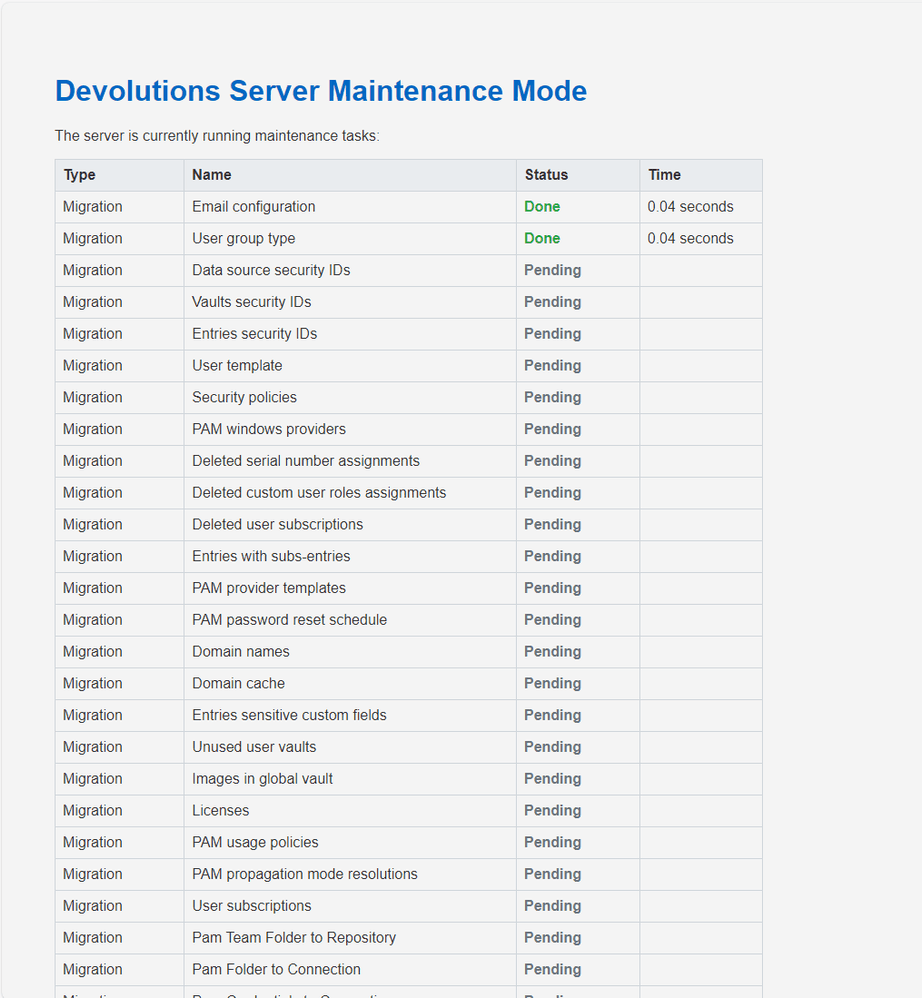Select the "Email configuration" name cell

coord(350,207)
